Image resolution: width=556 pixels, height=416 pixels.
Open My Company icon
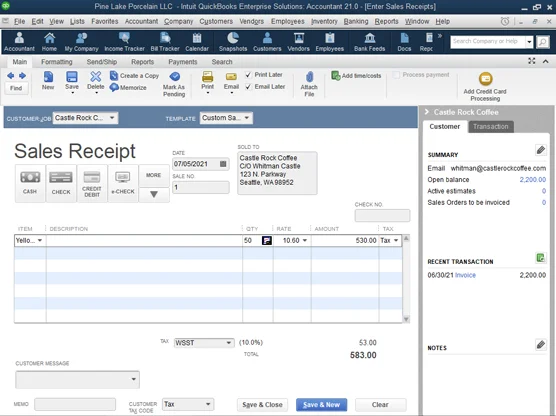tap(81, 42)
